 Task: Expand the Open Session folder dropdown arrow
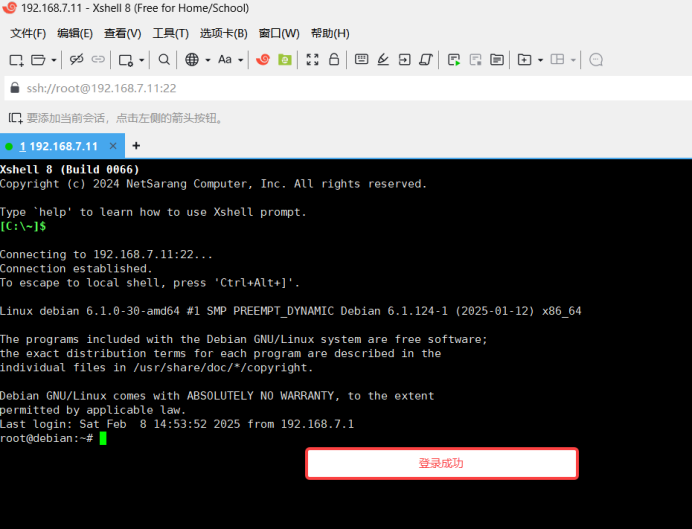click(x=52, y=60)
